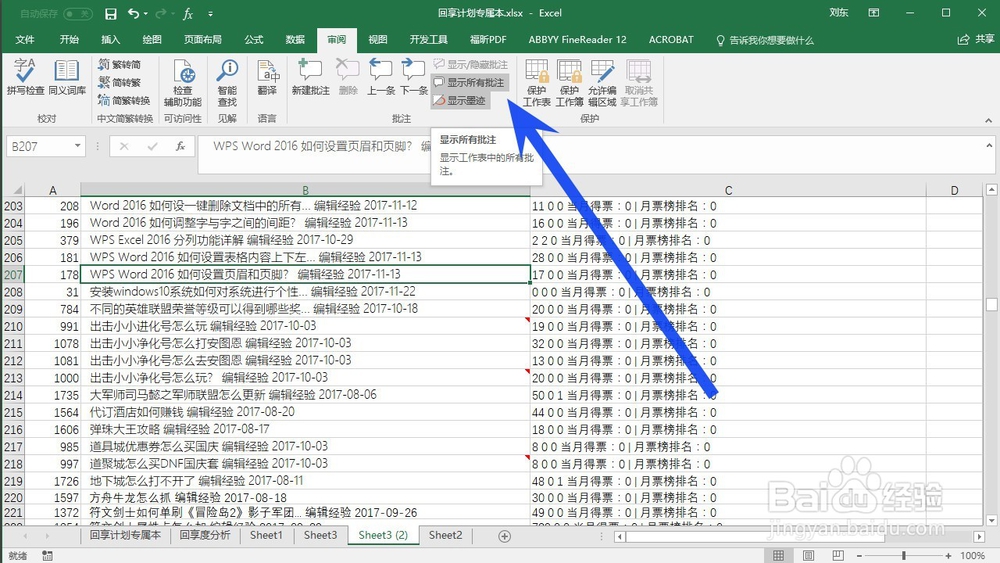Toggle 显示/隐藏批注
Image resolution: width=1000 pixels, height=563 pixels.
[471, 64]
